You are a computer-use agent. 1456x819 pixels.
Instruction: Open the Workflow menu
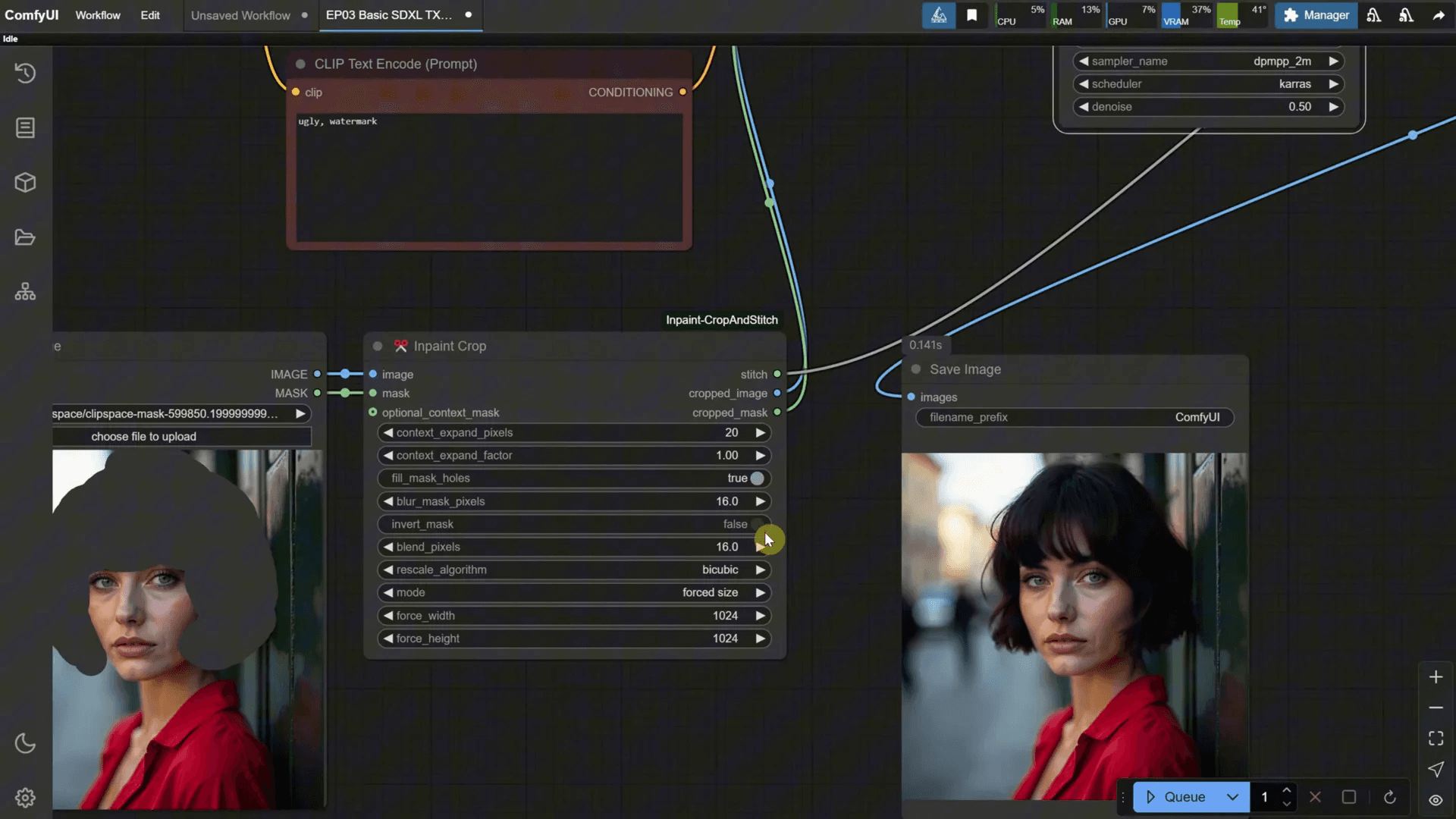[98, 15]
